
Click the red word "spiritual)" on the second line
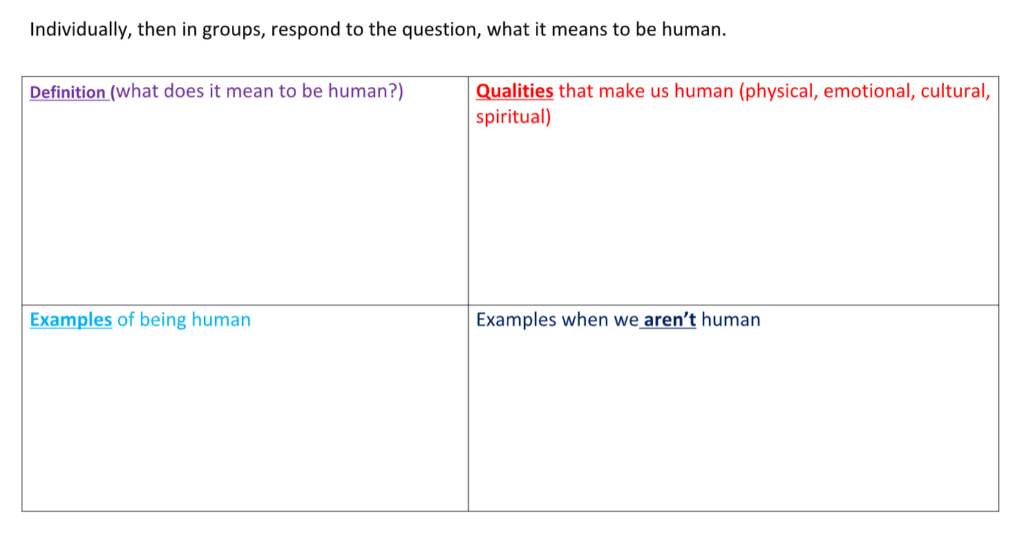[x=513, y=118]
